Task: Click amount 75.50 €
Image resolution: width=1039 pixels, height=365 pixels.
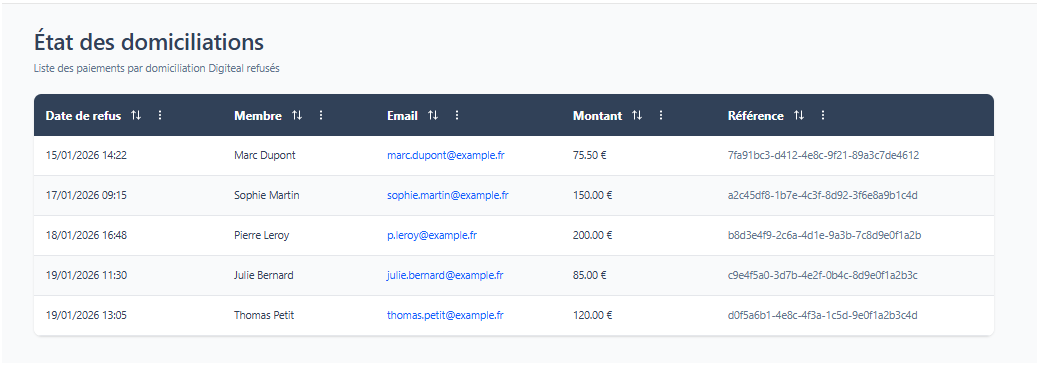Action: [590, 156]
